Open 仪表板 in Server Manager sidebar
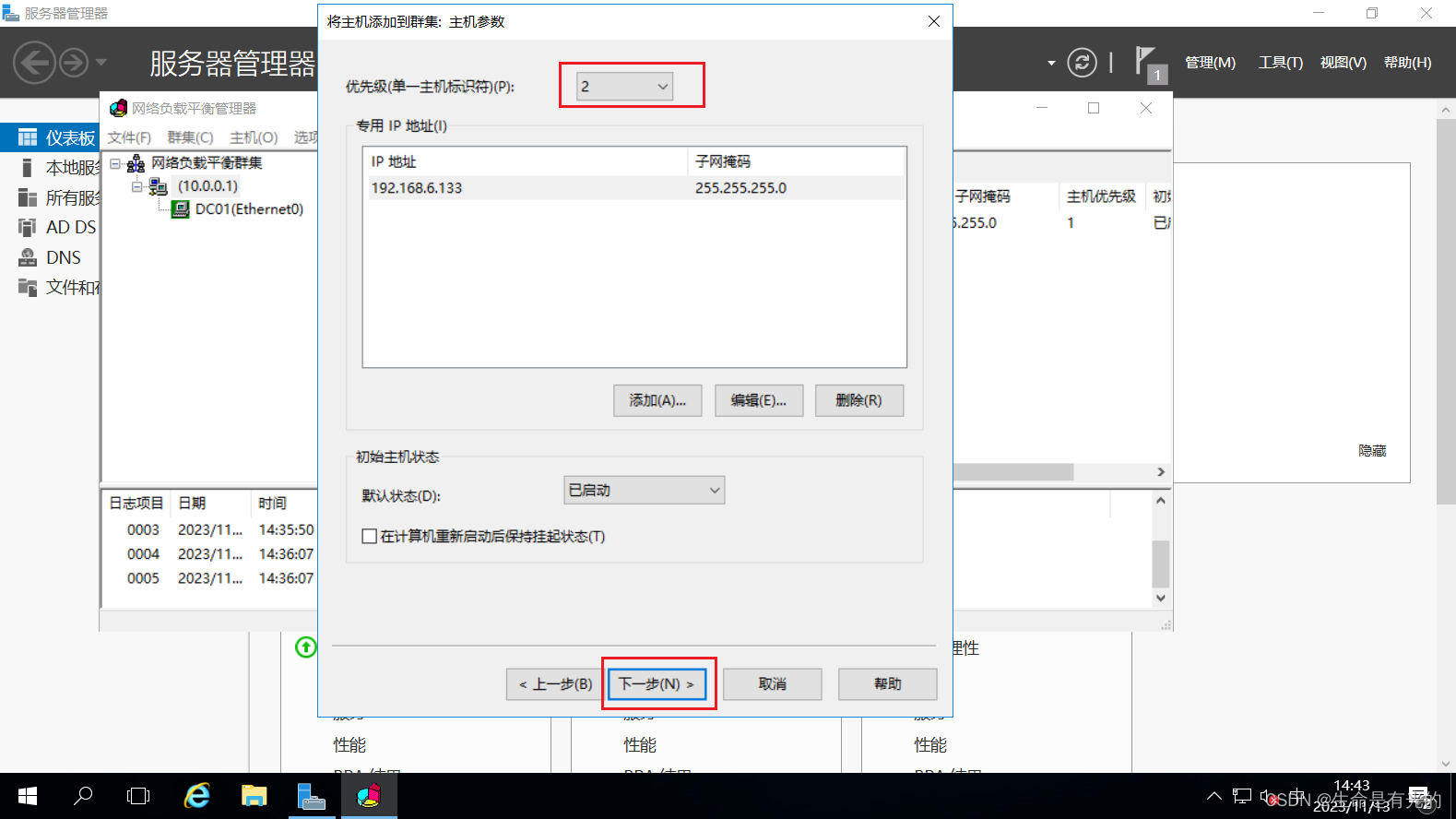Viewport: 1456px width, 819px height. click(50, 137)
